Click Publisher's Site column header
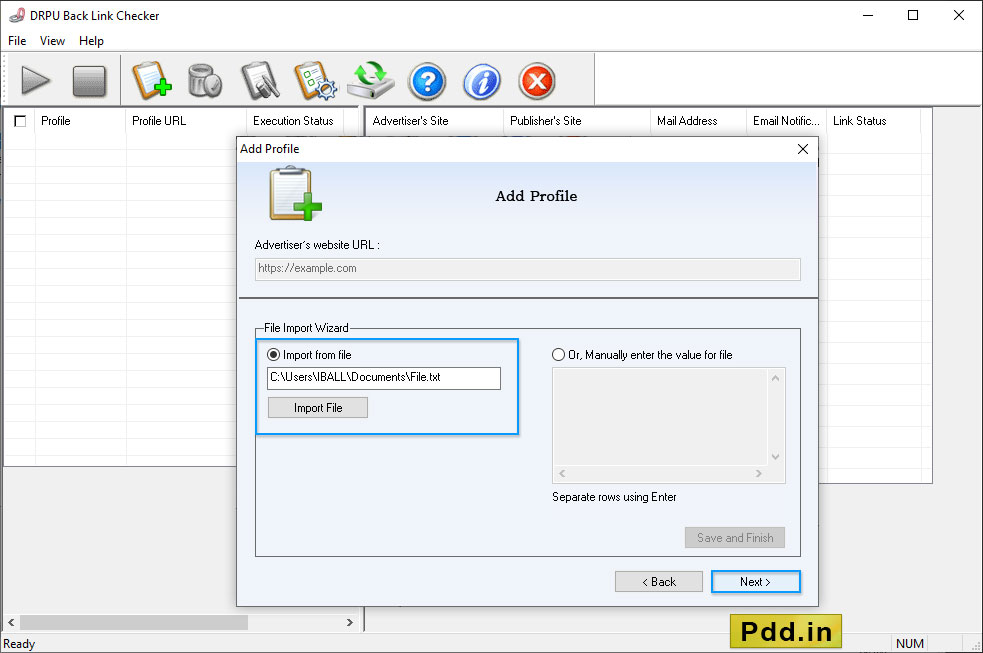Viewport: 983px width, 653px height. tap(577, 121)
